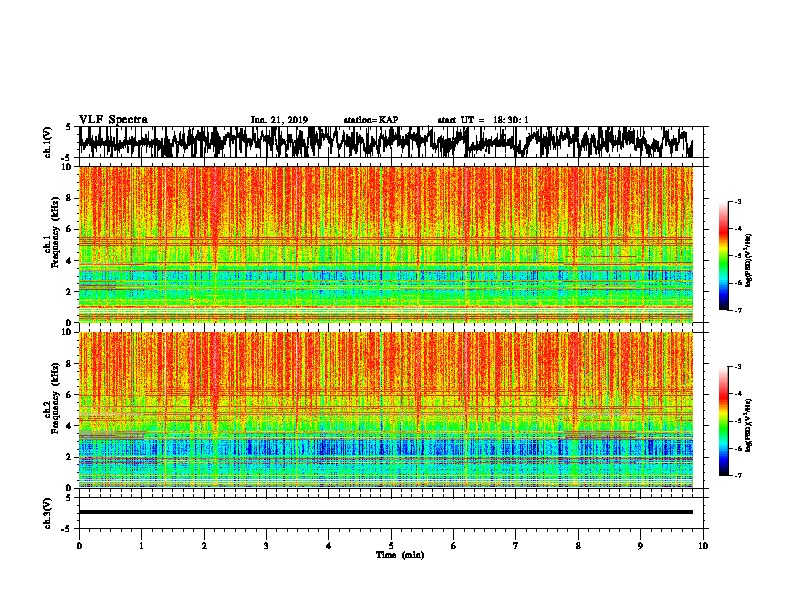The width and height of the screenshot is (792, 612).
Task: Click the ch.2 color bar log(PSD) label
Action: coord(748,425)
